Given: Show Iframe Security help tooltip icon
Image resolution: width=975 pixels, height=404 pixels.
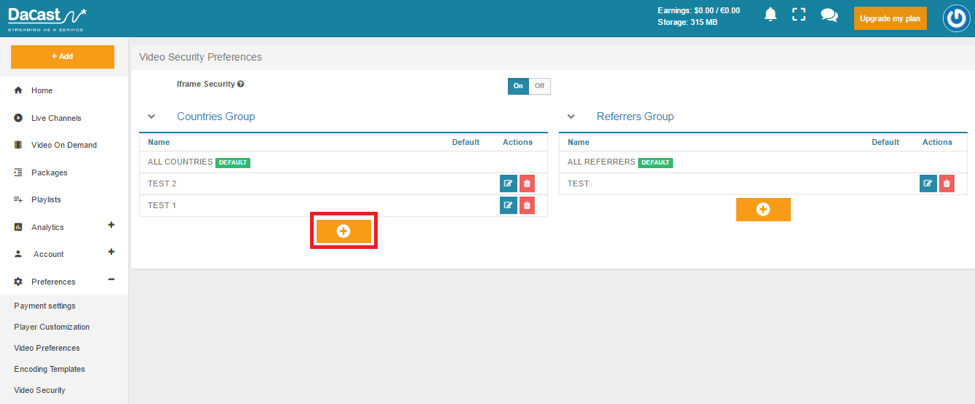Looking at the screenshot, I should (241, 84).
